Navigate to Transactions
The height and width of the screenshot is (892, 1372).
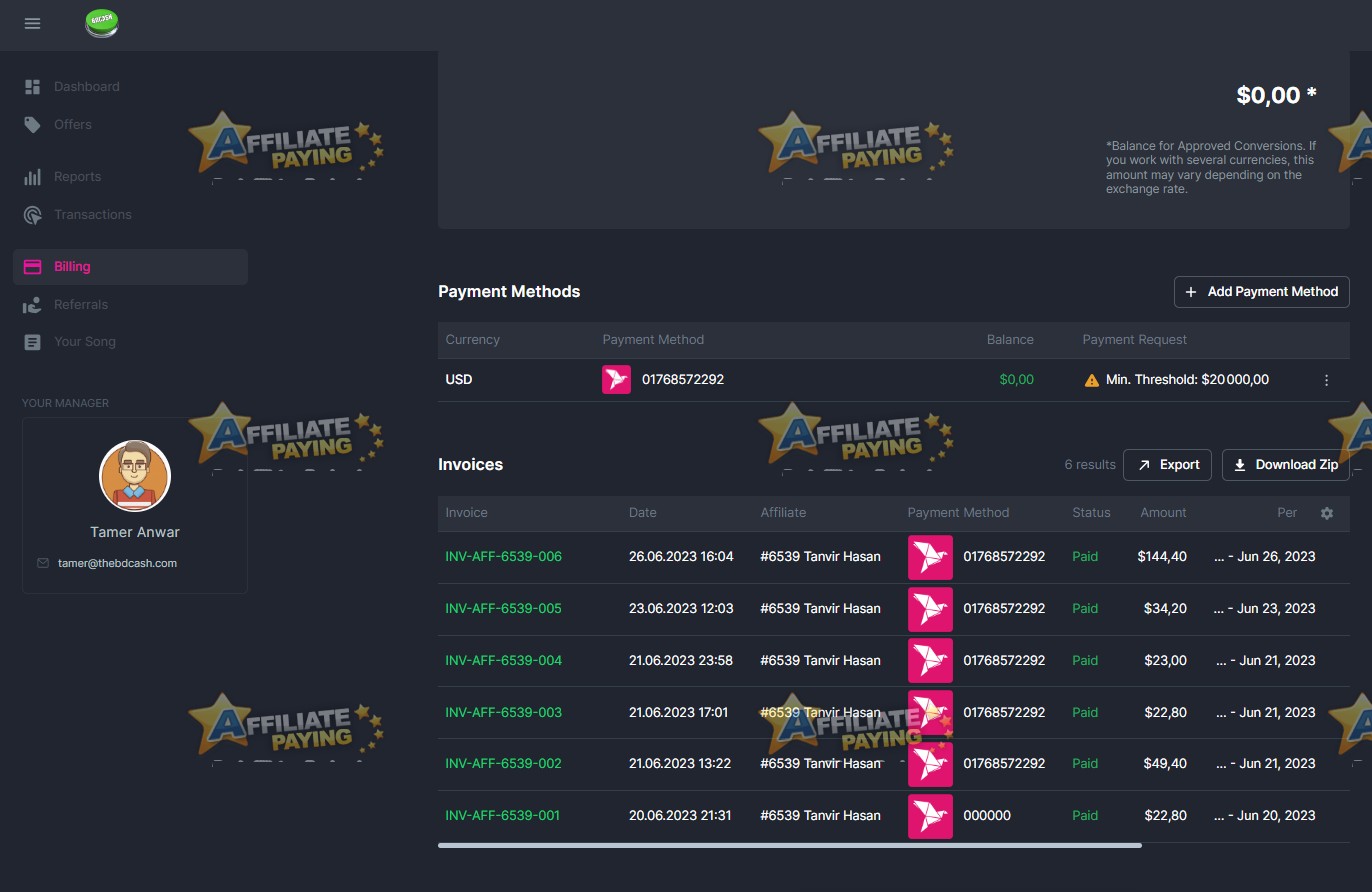(93, 215)
